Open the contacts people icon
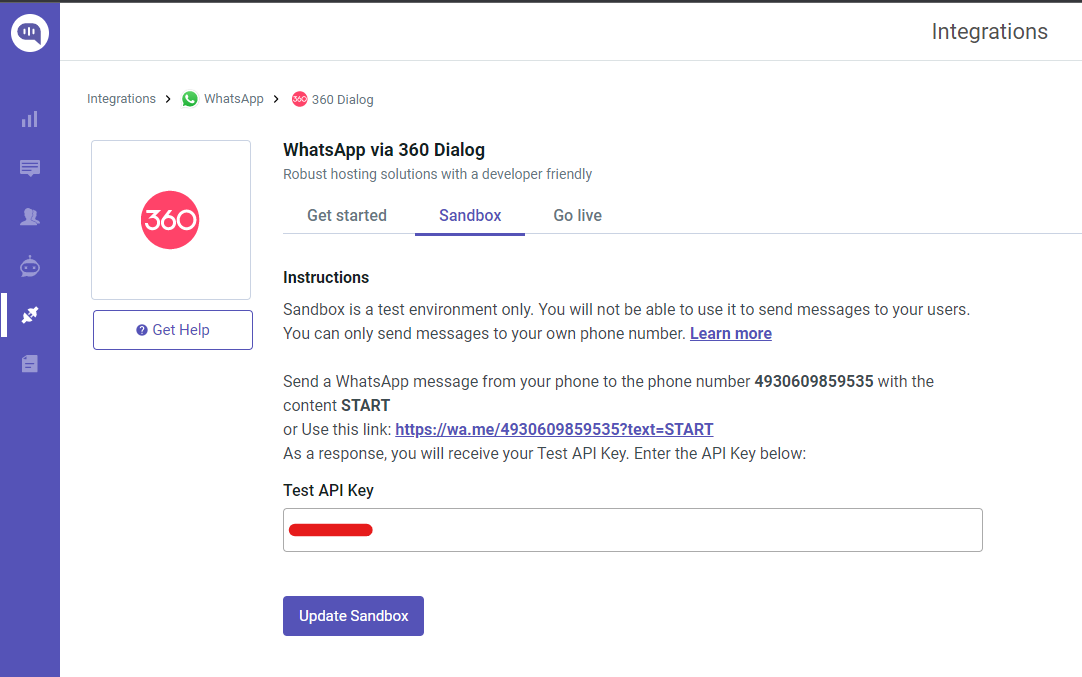 (30, 217)
